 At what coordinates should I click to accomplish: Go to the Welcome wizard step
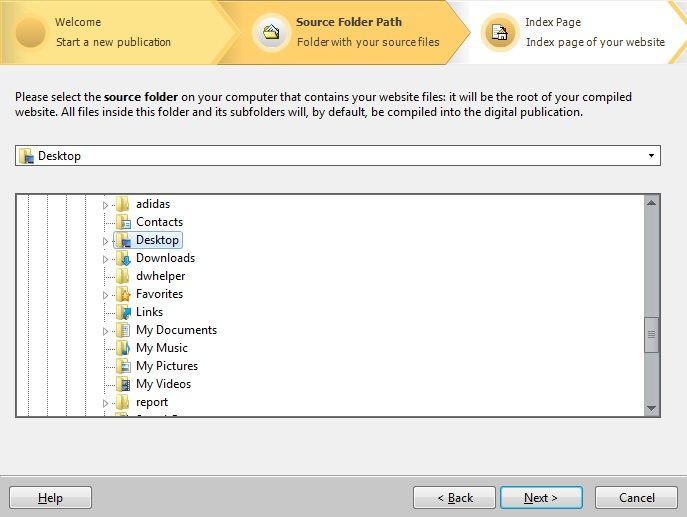114,32
